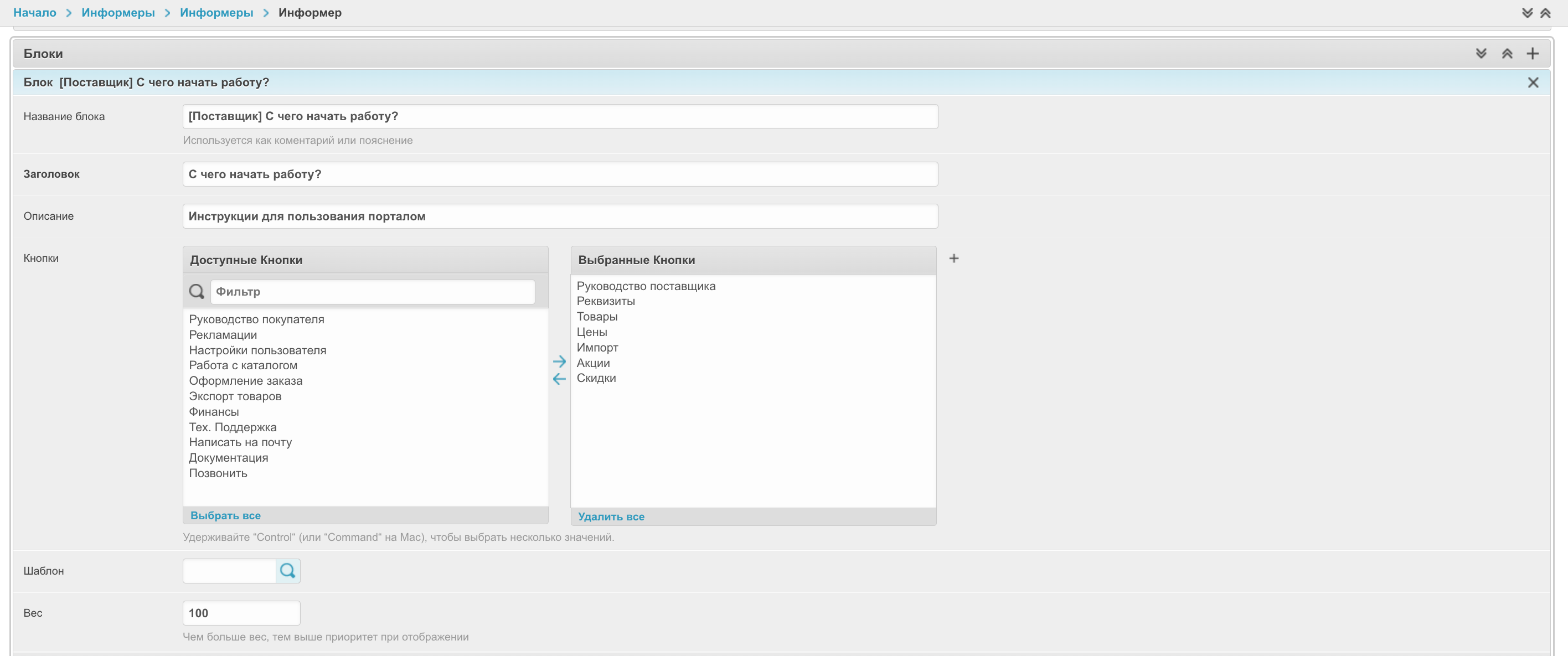Click Удалить все link
1568x656 pixels.
click(611, 516)
